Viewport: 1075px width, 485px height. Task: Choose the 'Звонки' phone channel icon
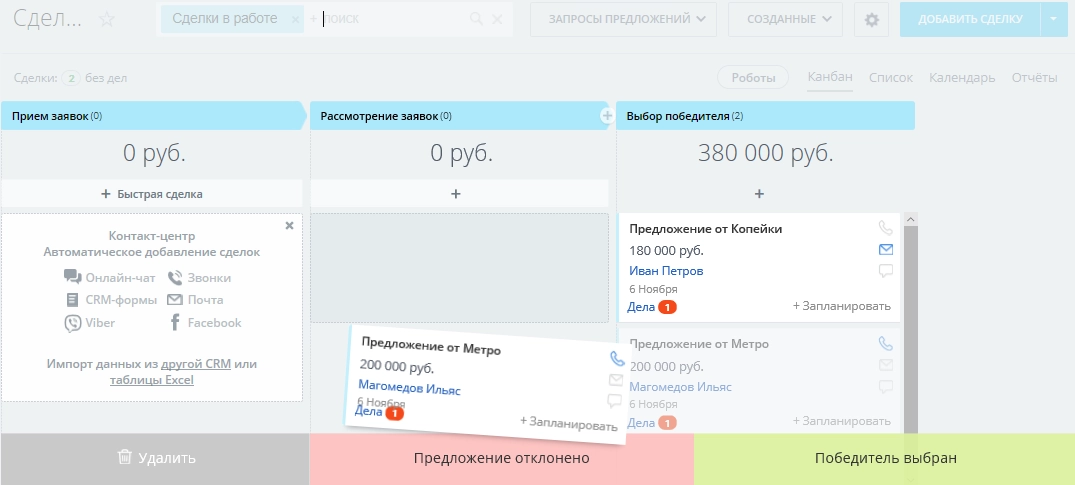pyautogui.click(x=176, y=277)
